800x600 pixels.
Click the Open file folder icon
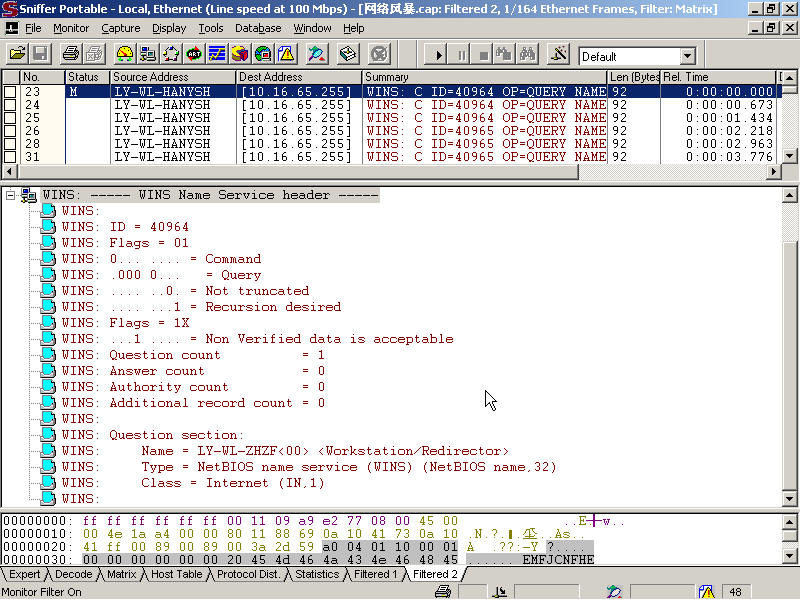[x=17, y=54]
